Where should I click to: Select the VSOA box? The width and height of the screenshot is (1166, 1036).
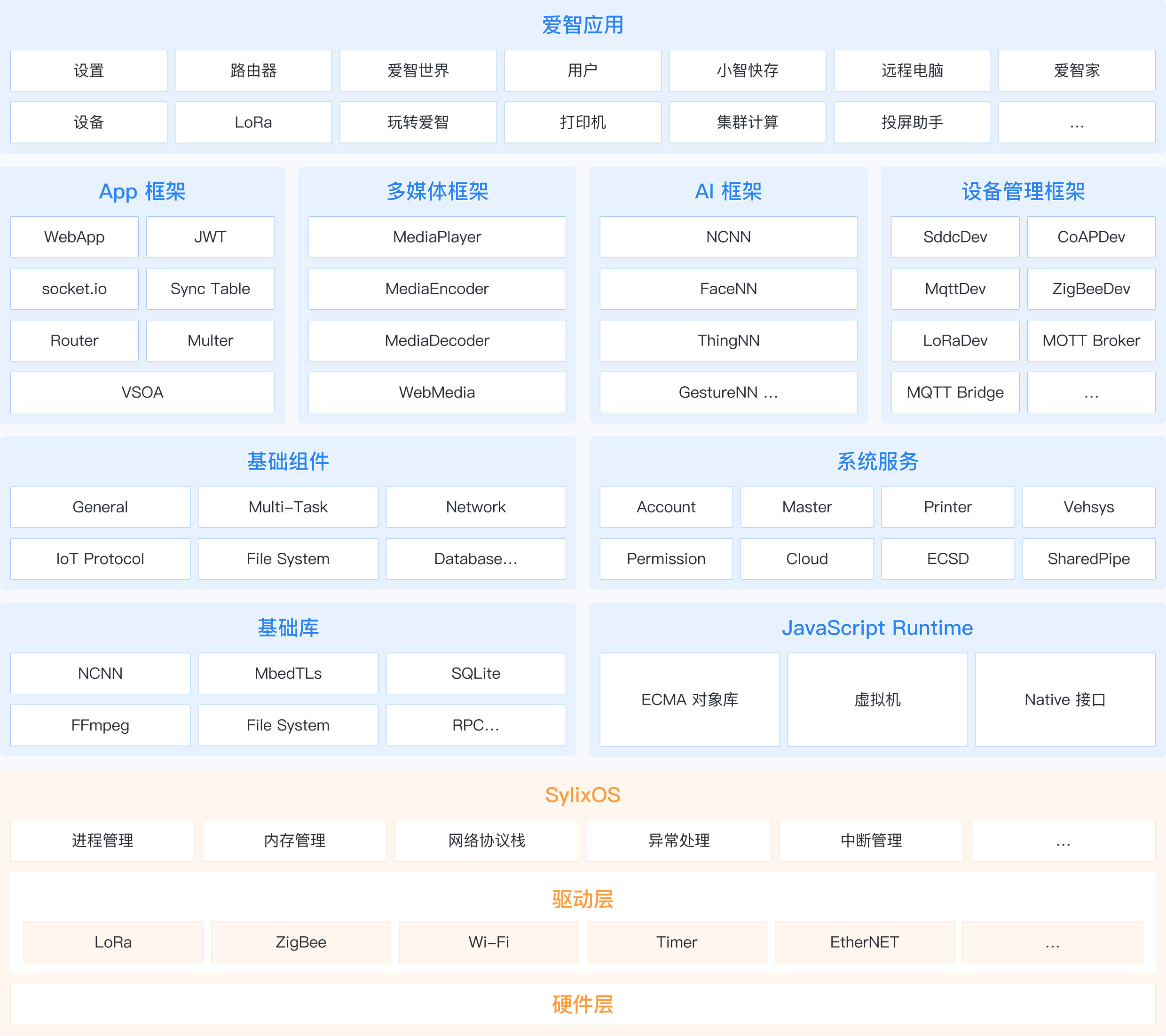pos(142,393)
